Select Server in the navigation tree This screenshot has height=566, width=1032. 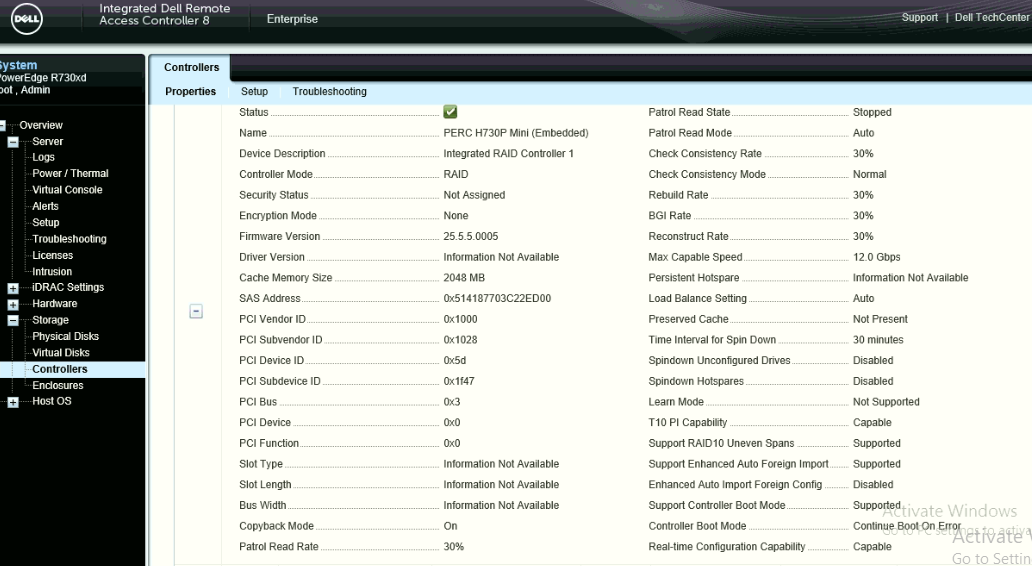coord(47,142)
